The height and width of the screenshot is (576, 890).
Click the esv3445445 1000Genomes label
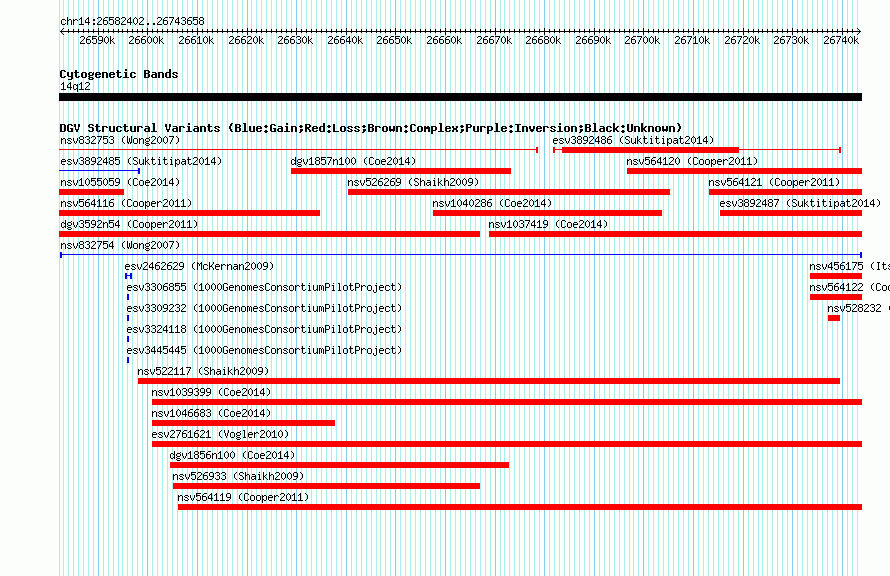[x=264, y=350]
